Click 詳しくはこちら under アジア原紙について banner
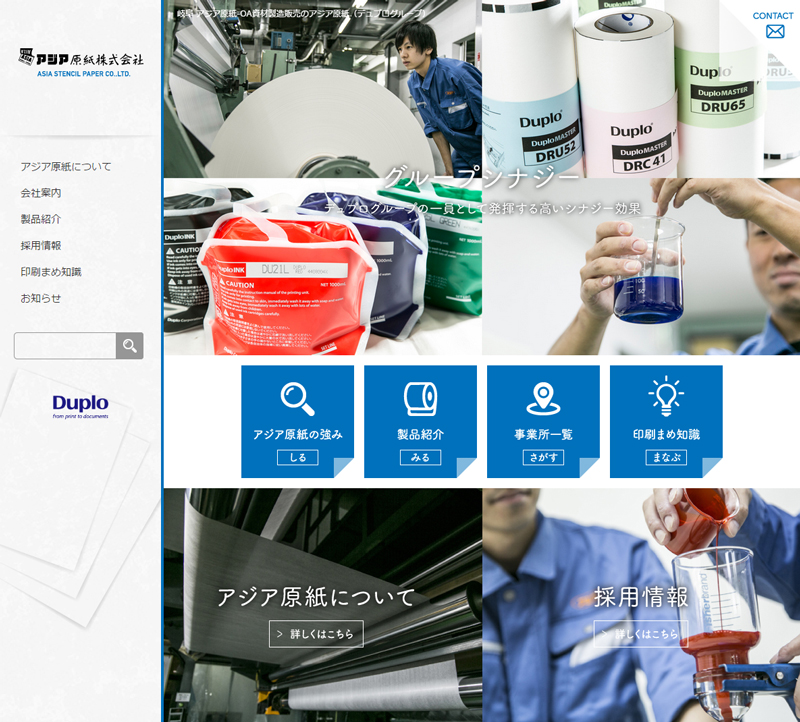 316,634
